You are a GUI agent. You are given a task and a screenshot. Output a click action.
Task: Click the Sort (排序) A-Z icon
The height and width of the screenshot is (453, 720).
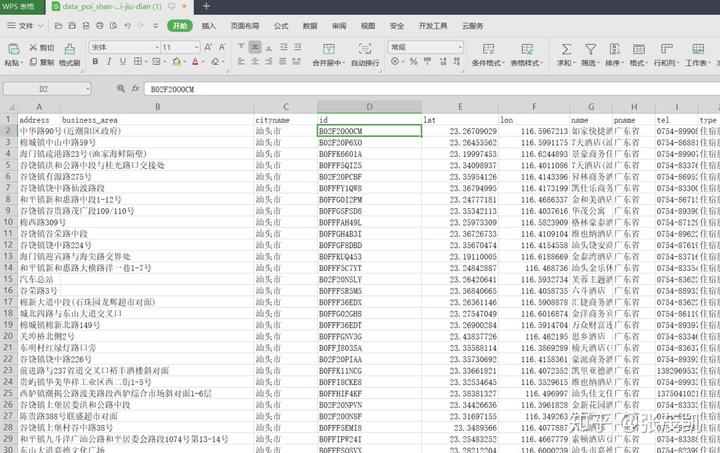click(x=615, y=49)
